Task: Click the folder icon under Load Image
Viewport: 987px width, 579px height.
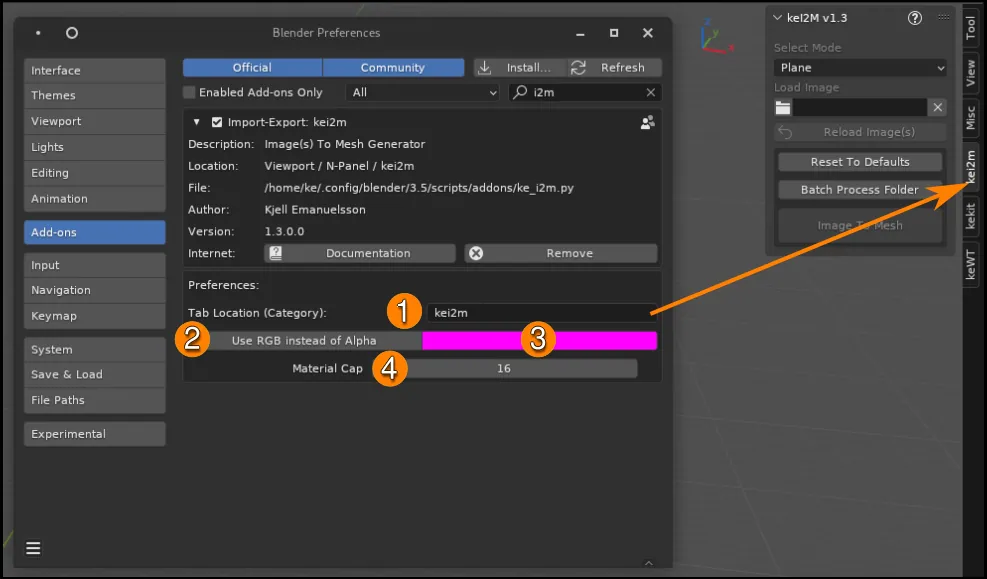Action: click(783, 107)
